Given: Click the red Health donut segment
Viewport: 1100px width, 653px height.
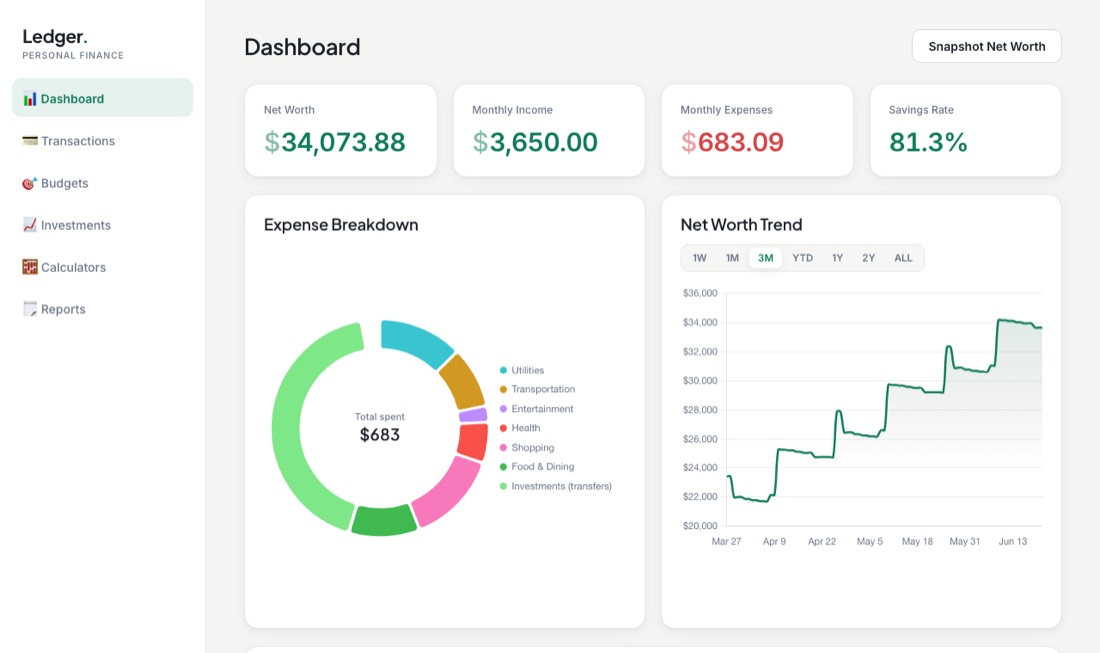Looking at the screenshot, I should tap(473, 441).
